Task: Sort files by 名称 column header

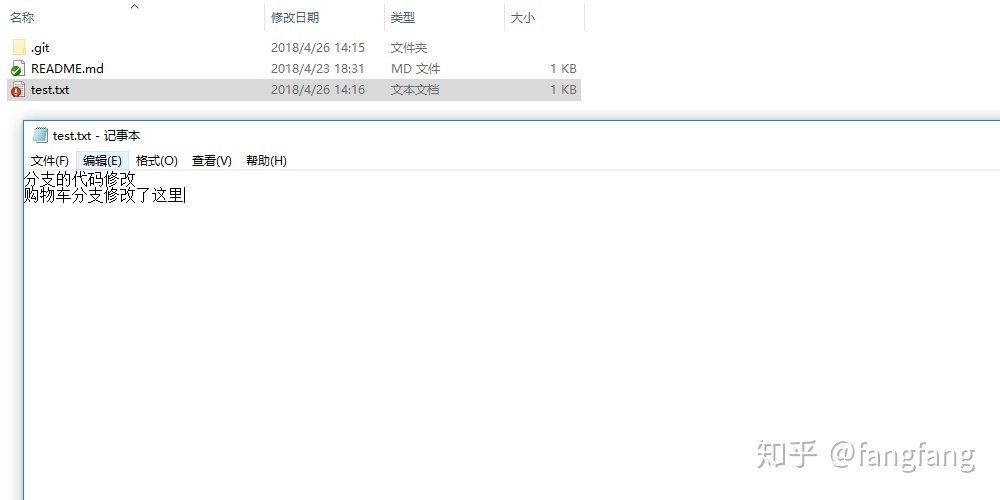Action: (x=22, y=18)
